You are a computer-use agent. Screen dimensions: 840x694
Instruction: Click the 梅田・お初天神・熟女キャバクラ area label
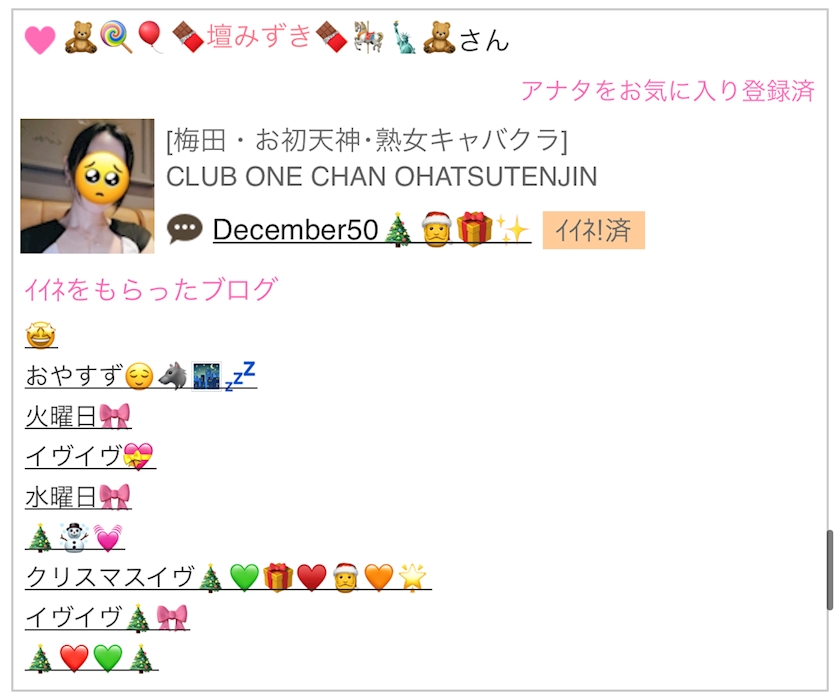[367, 140]
